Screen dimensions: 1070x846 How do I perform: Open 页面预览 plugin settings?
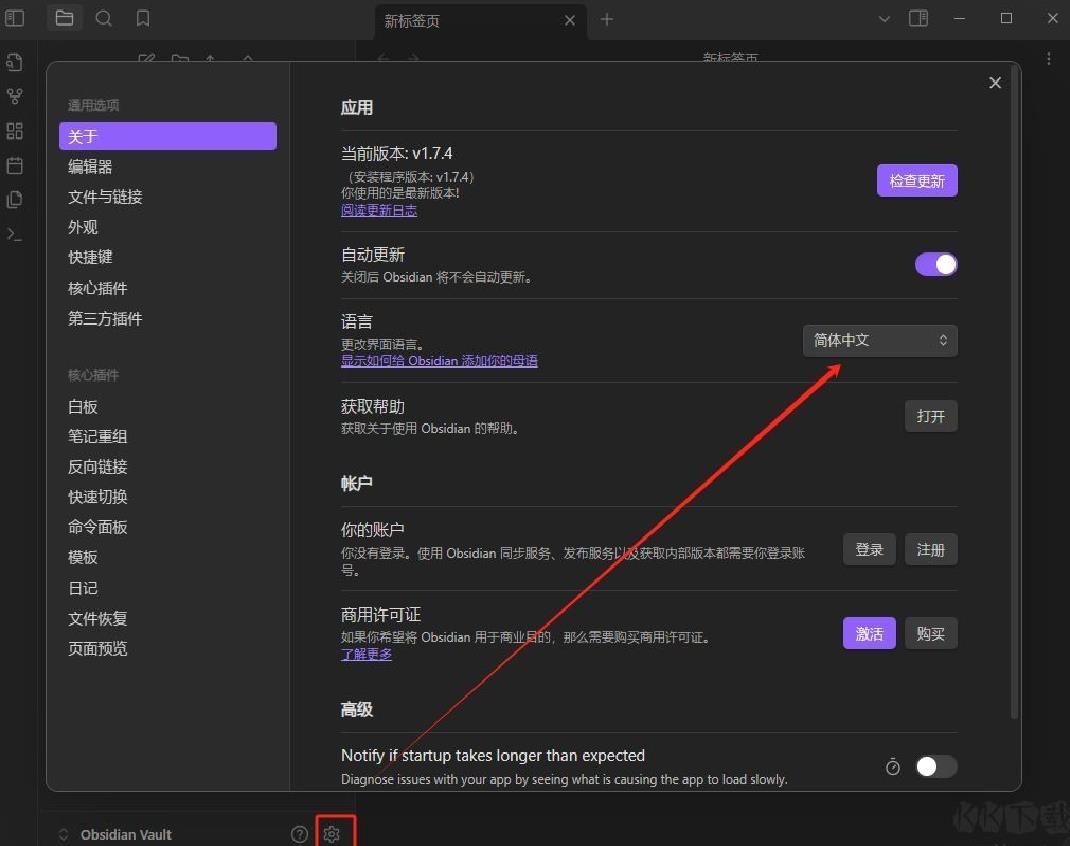(x=168, y=648)
